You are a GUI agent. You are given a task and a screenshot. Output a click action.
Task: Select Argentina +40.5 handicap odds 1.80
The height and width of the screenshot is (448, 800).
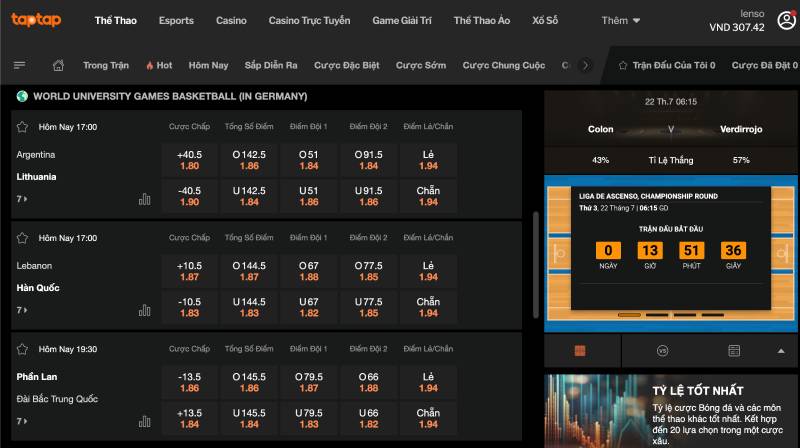click(x=188, y=160)
